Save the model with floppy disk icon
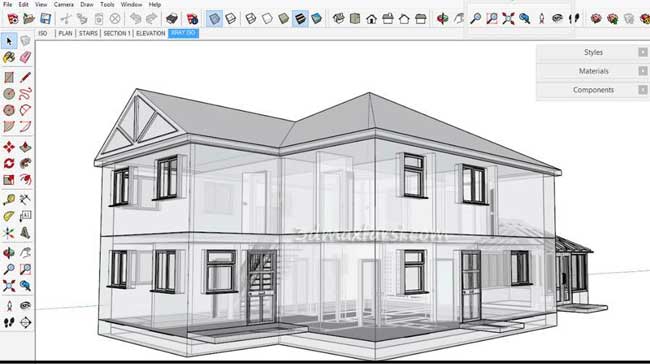 click(46, 19)
